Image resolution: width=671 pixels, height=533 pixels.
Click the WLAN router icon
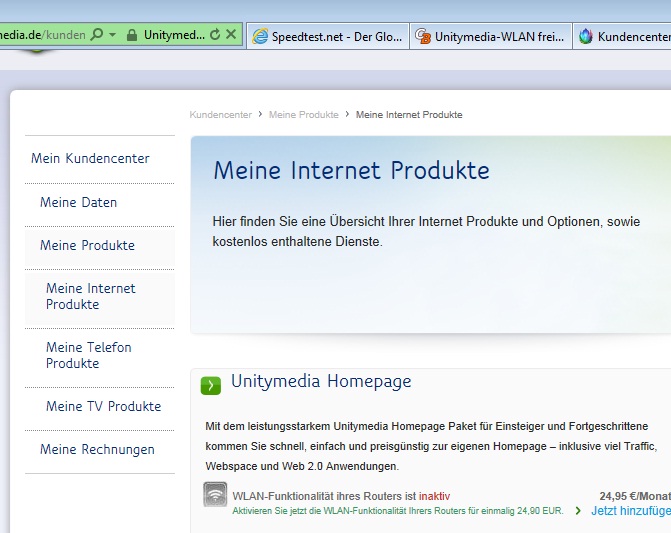[215, 495]
